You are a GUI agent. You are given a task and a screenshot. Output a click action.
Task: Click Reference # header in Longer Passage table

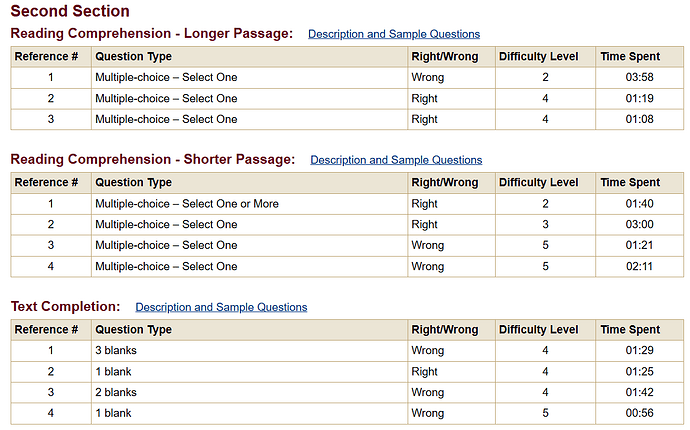click(51, 57)
